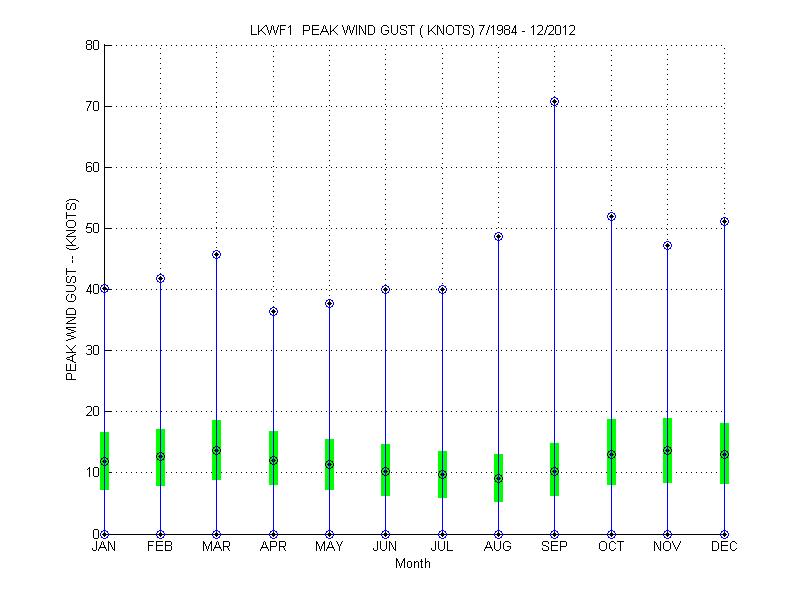Viewport: 800px width, 600px height.
Task: Click the Month x-axis label
Action: pos(413,564)
